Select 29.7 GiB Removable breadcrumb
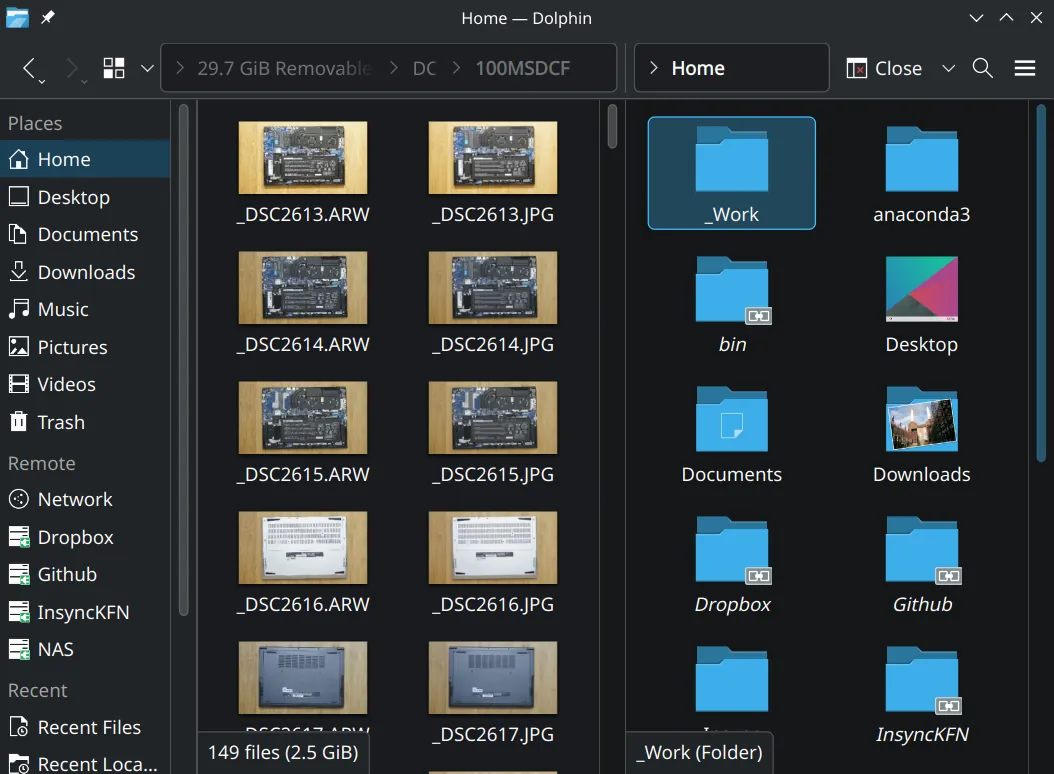1054x774 pixels. (x=284, y=68)
